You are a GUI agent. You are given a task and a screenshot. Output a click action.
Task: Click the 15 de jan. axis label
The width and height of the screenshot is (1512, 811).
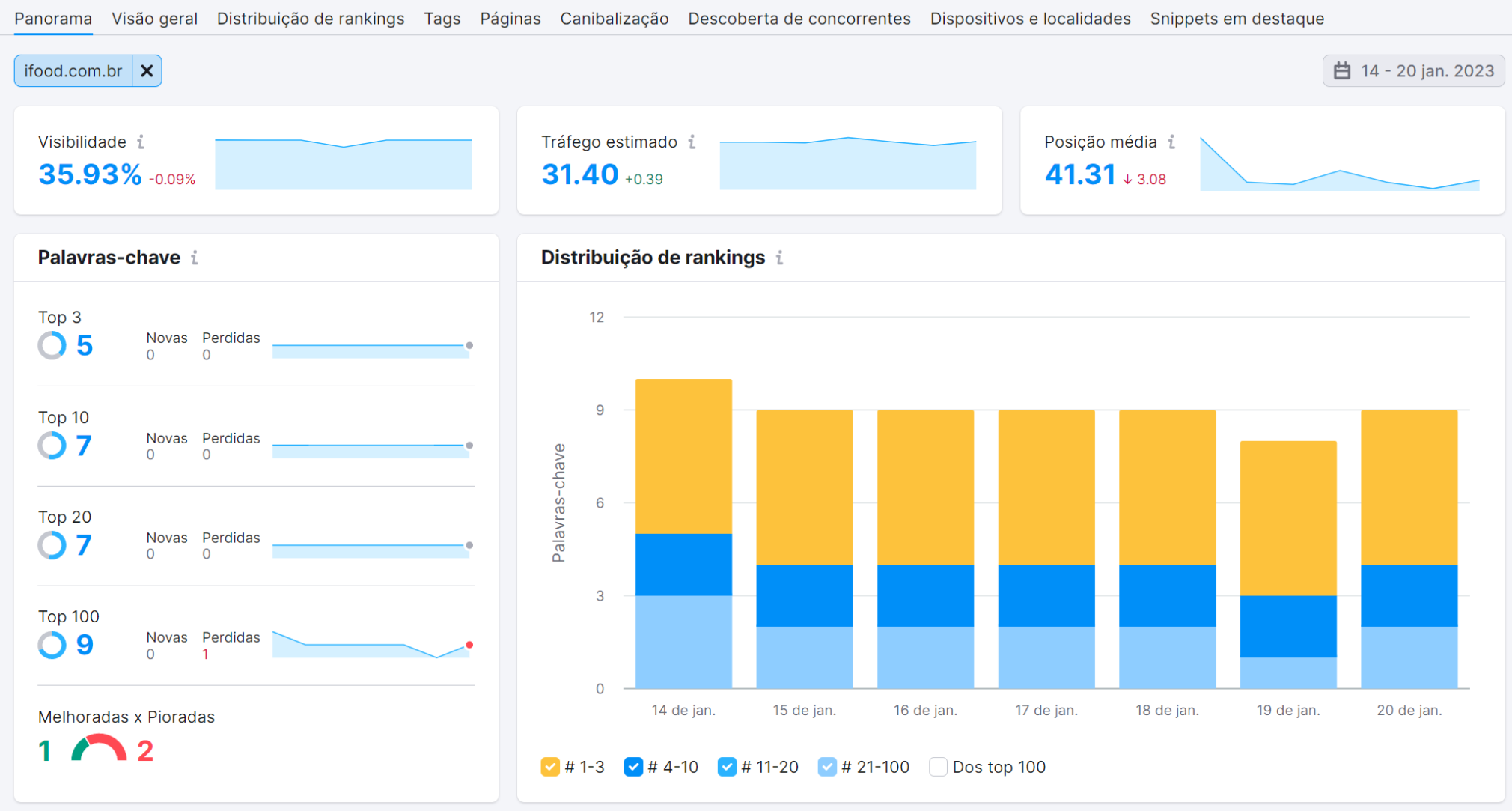point(805,710)
